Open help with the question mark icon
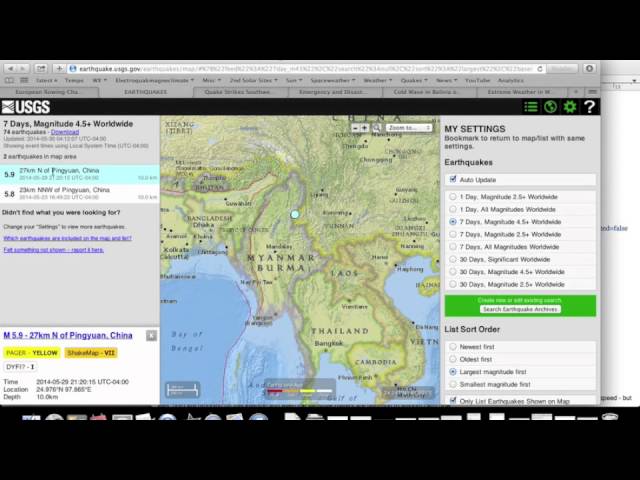Screen dimensions: 640x480 (x=589, y=107)
